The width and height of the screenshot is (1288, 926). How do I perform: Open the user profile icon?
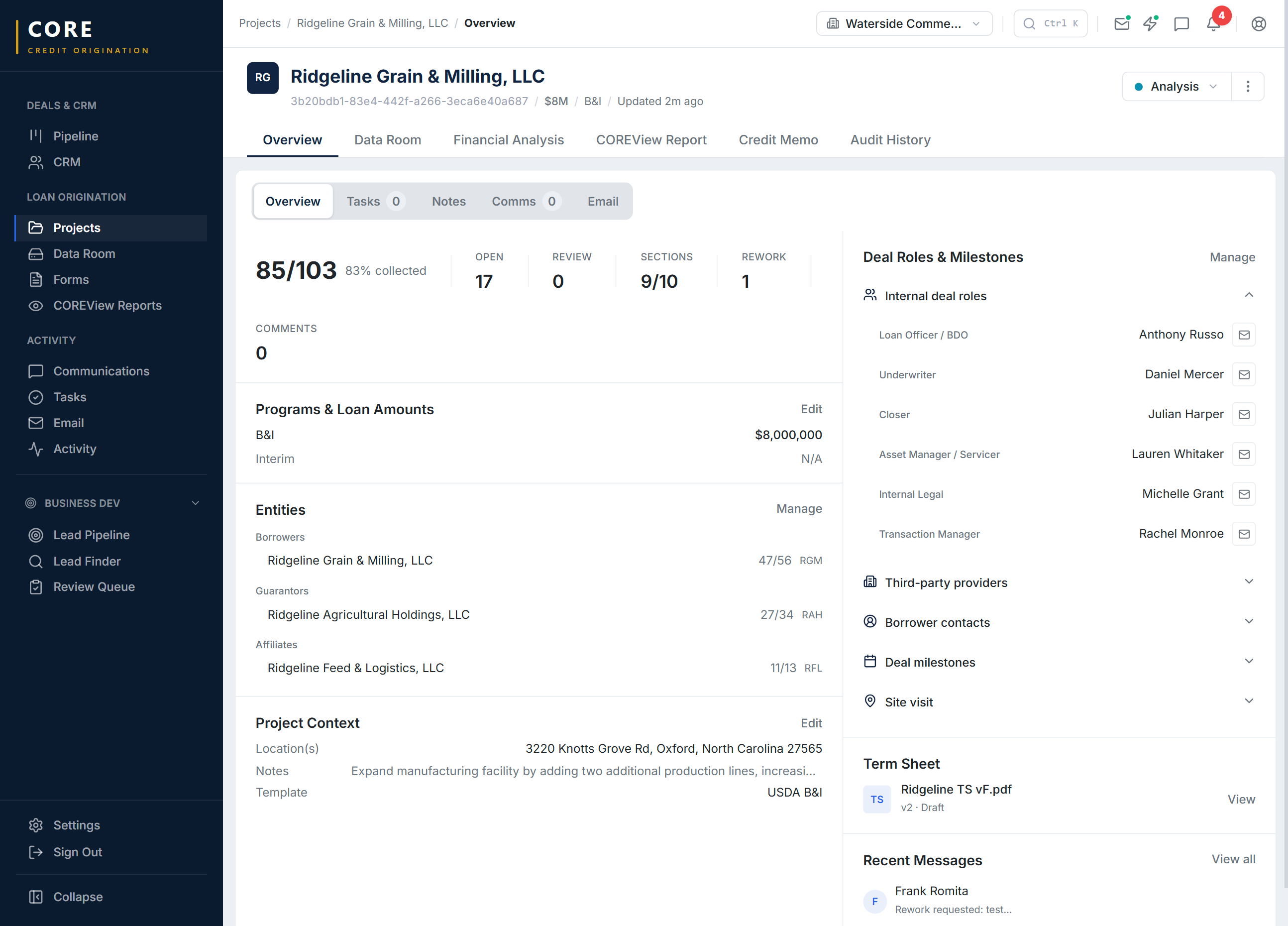click(x=1259, y=24)
